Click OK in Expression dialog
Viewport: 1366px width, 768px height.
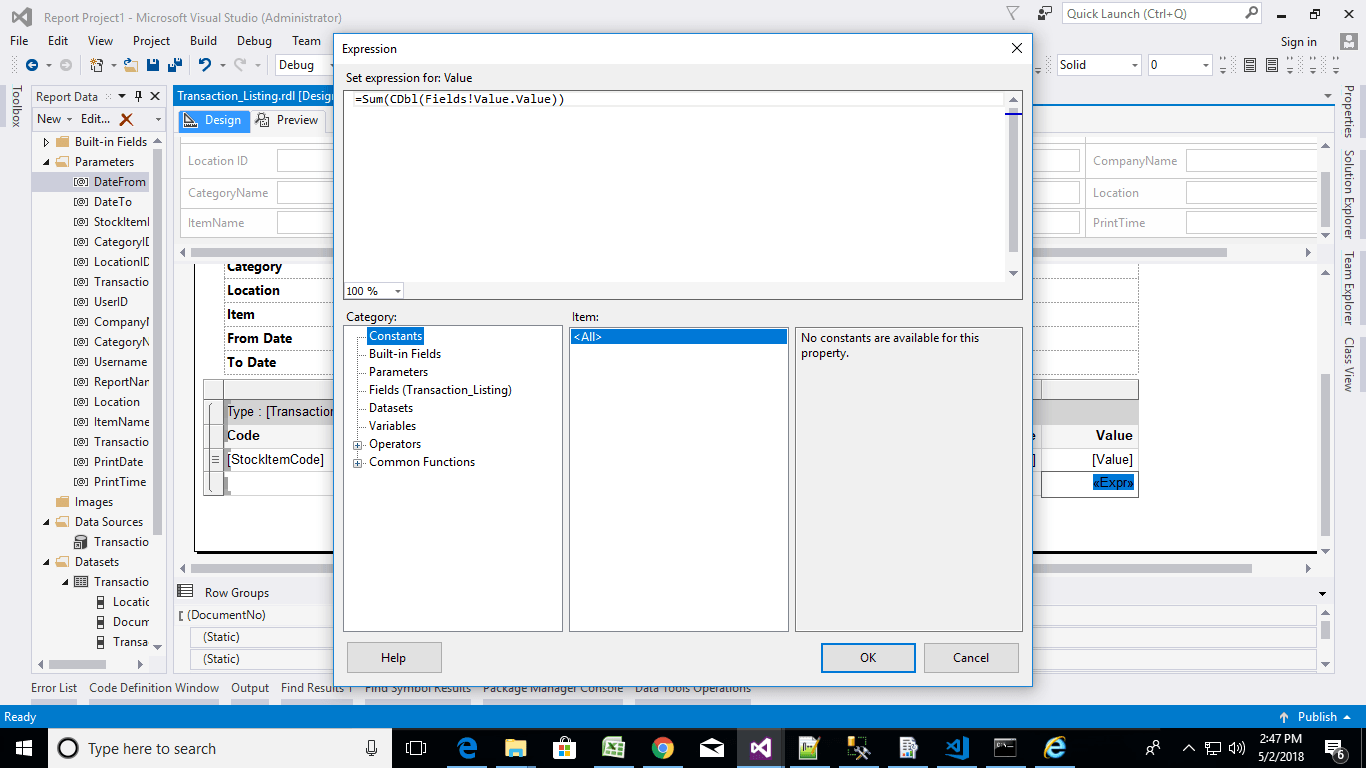868,657
